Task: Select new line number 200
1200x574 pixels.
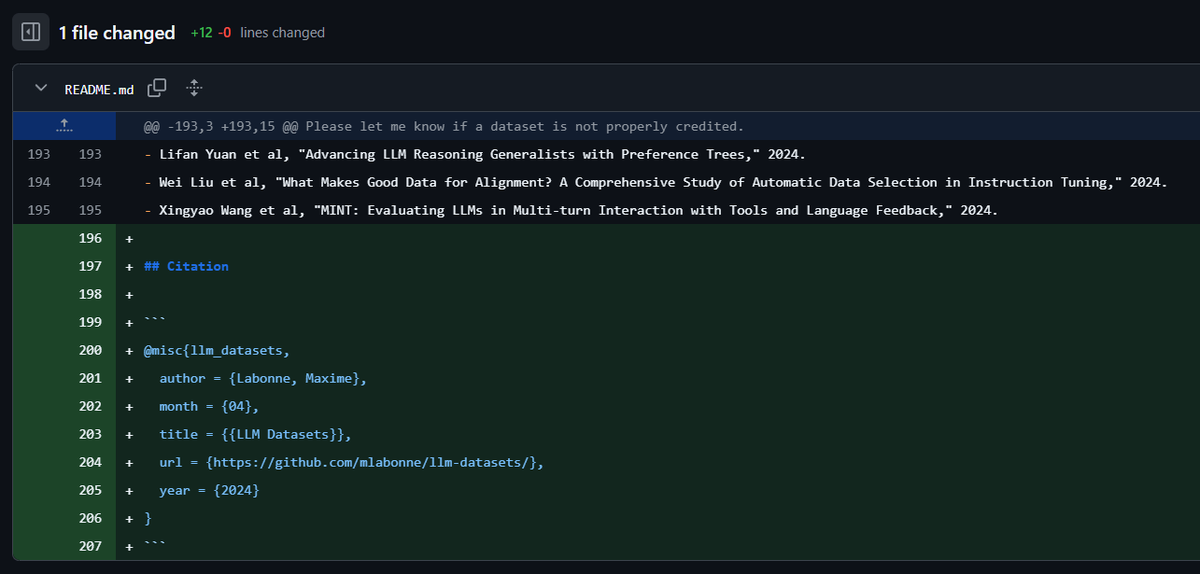Action: pos(90,350)
